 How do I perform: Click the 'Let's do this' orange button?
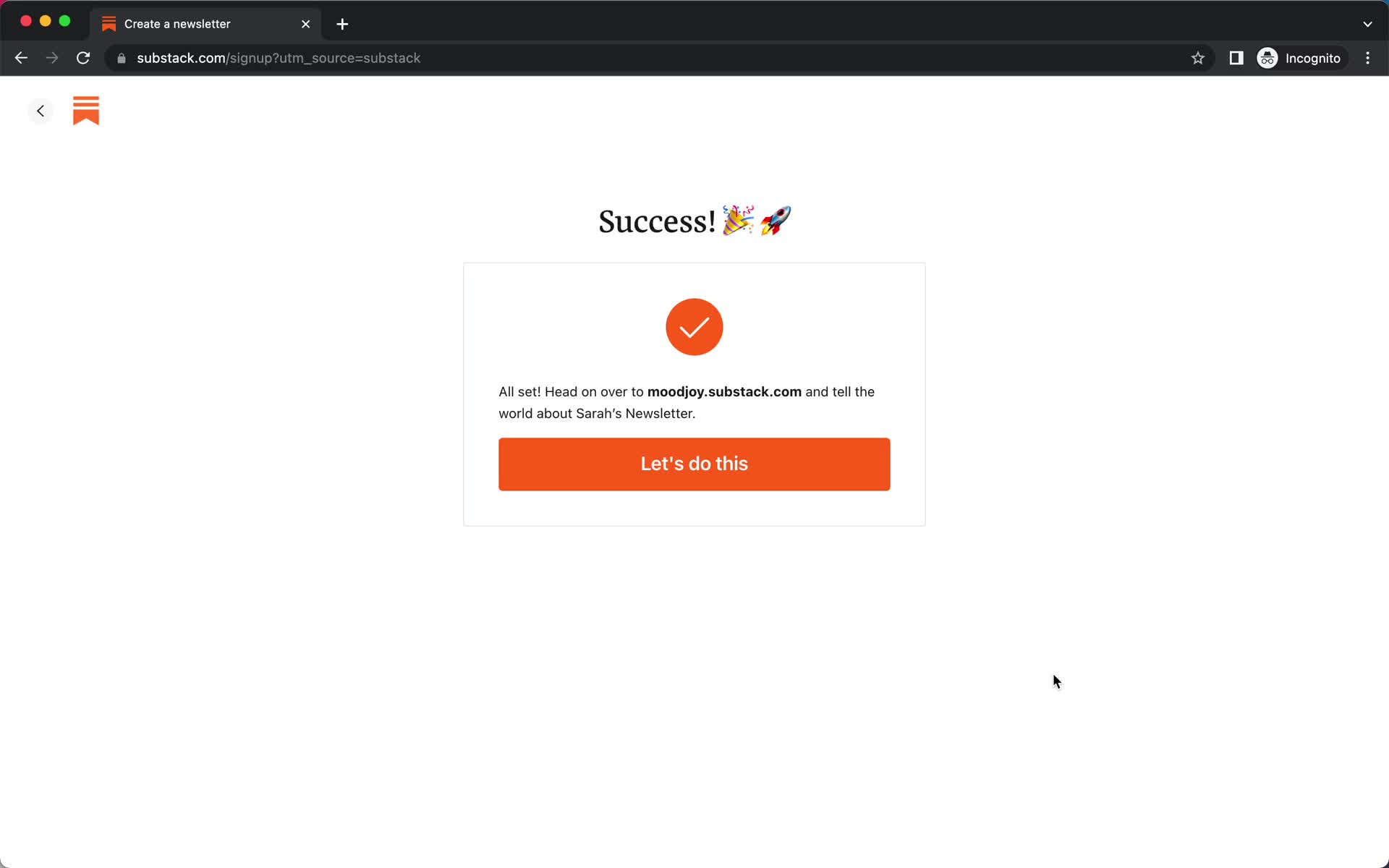click(x=694, y=463)
